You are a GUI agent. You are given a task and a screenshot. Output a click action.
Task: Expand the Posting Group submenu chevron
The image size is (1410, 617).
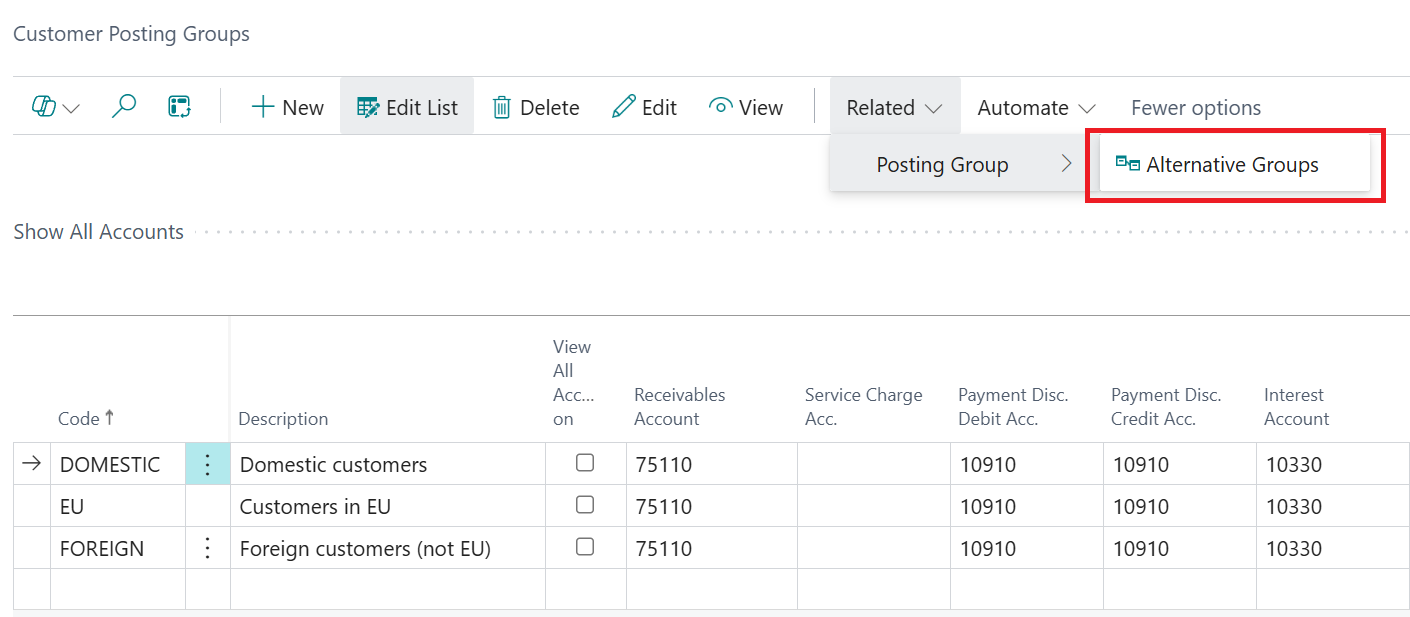pyautogui.click(x=1066, y=164)
